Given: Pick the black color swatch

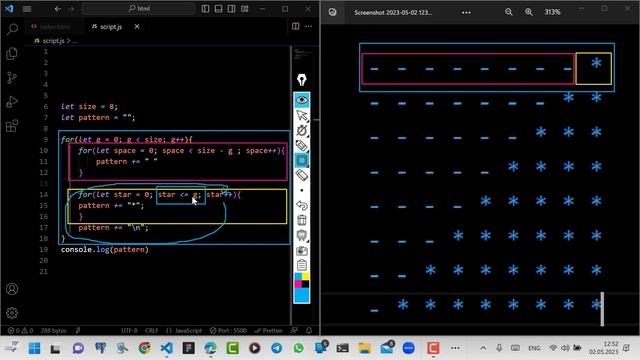Looking at the screenshot, I should click(x=305, y=284).
